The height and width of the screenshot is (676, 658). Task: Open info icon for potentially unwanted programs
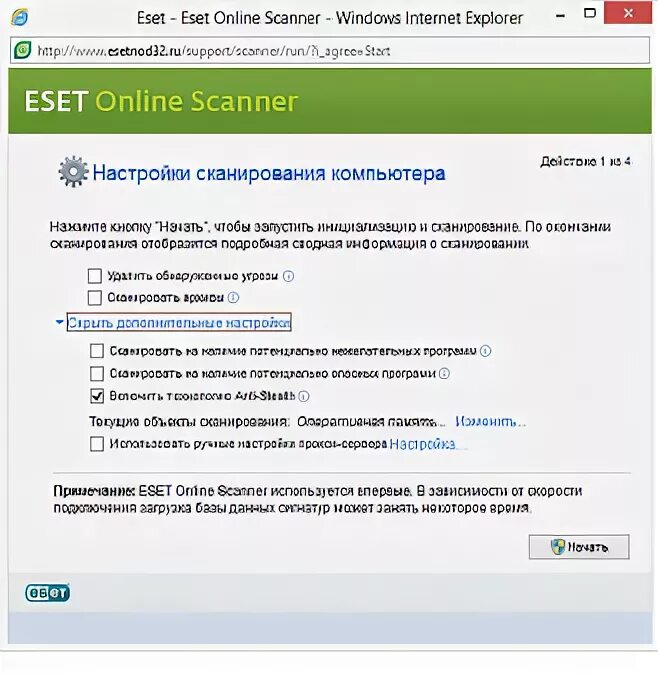pyautogui.click(x=486, y=351)
